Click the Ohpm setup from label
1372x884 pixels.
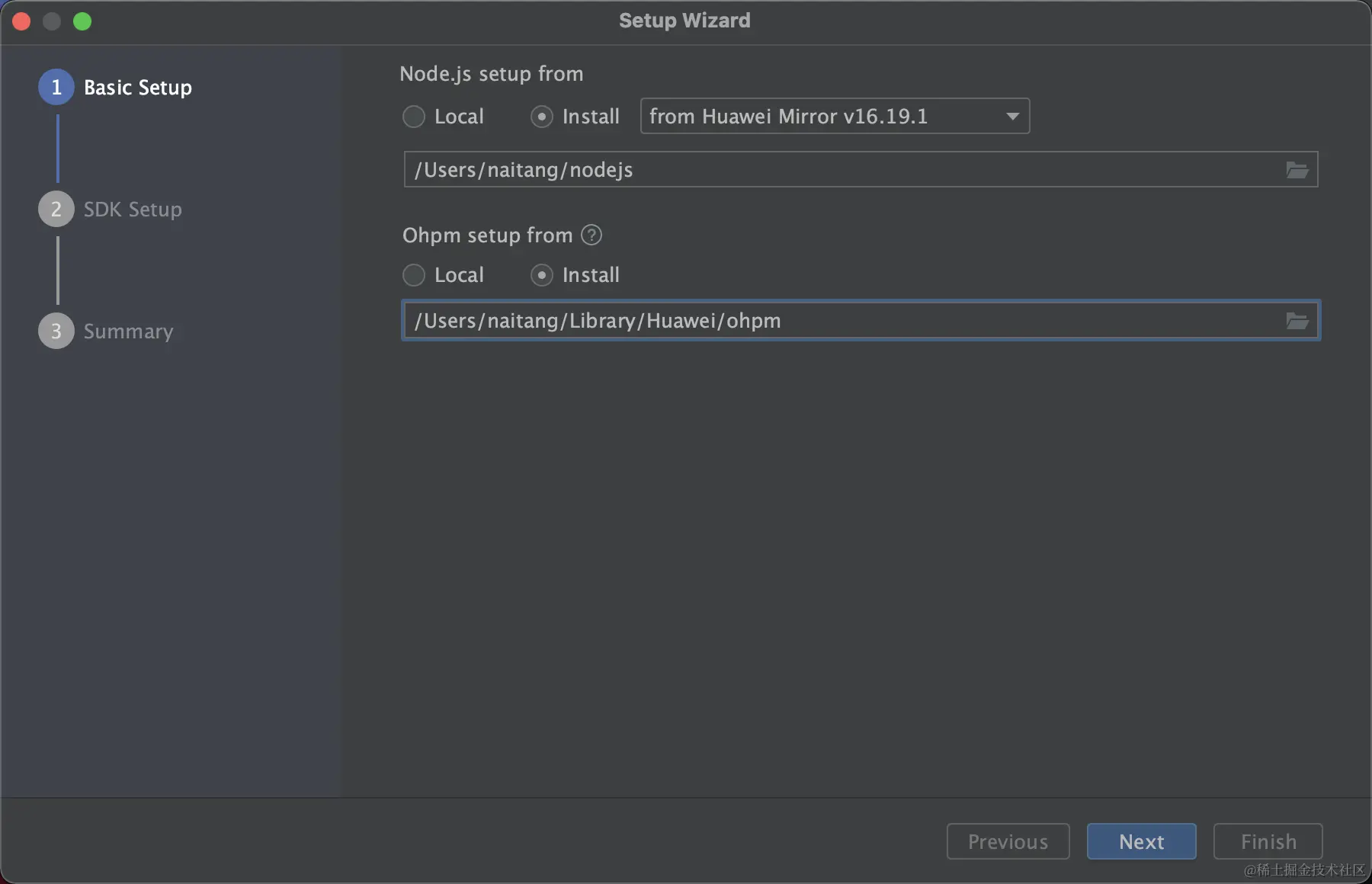pyautogui.click(x=487, y=235)
